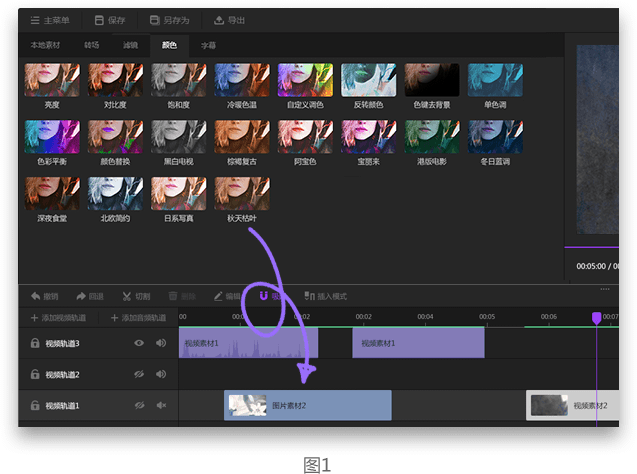Click the 00:04 mark on timeline ruler
The width and height of the screenshot is (637, 474).
pyautogui.click(x=425, y=317)
